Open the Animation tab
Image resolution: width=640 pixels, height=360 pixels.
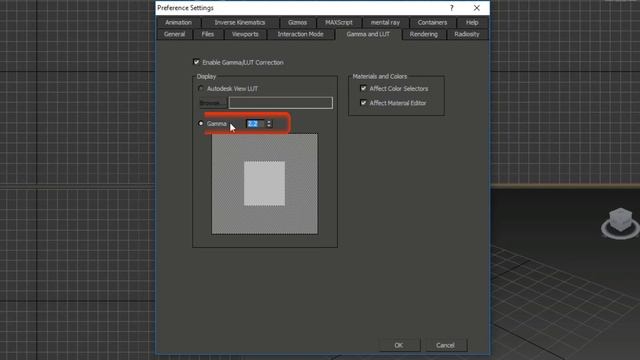[178, 22]
